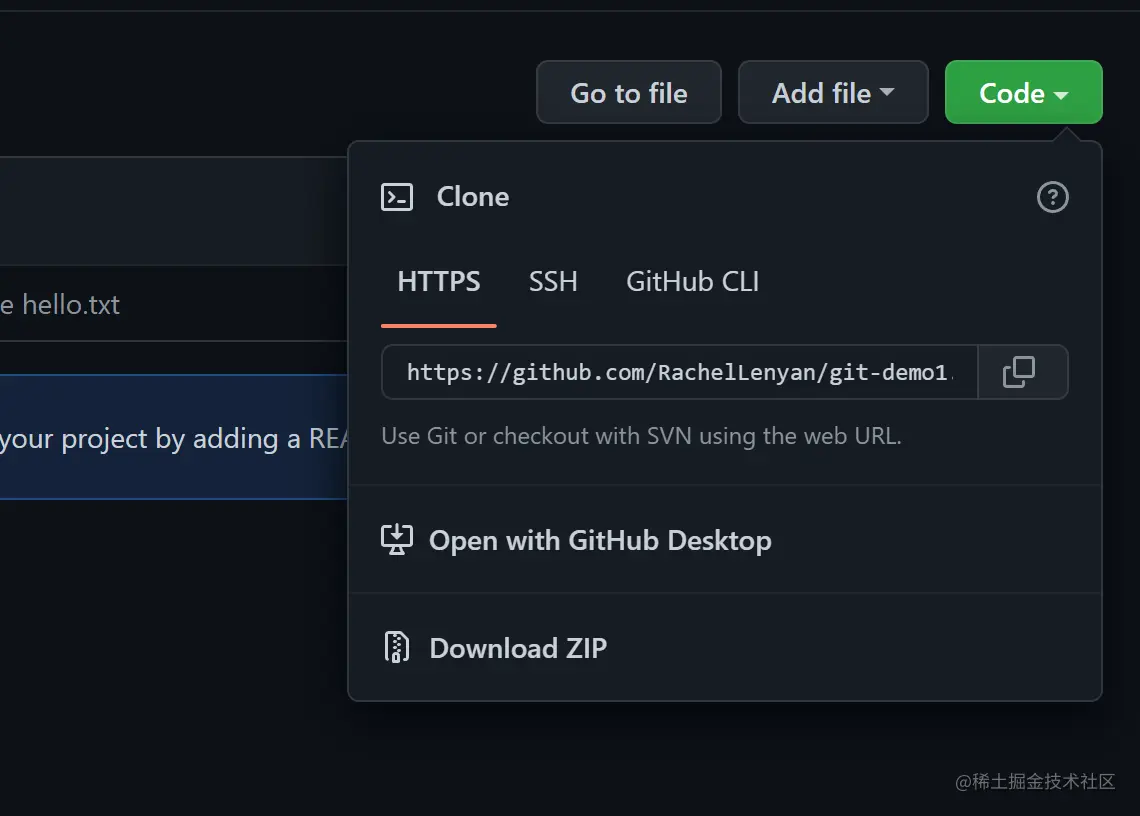Click the hello.txt commit message text

(60, 305)
